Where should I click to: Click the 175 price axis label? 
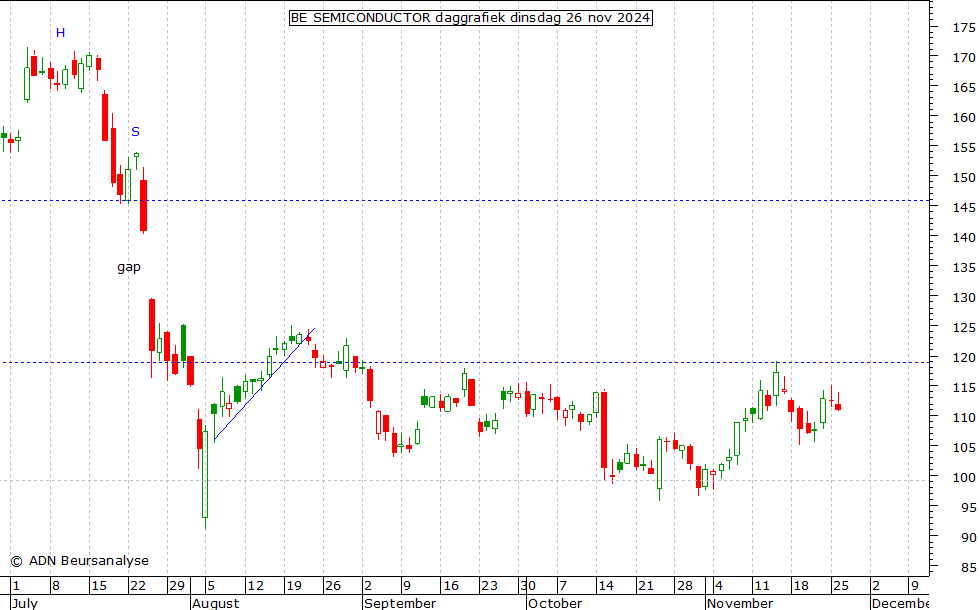pyautogui.click(x=964, y=28)
